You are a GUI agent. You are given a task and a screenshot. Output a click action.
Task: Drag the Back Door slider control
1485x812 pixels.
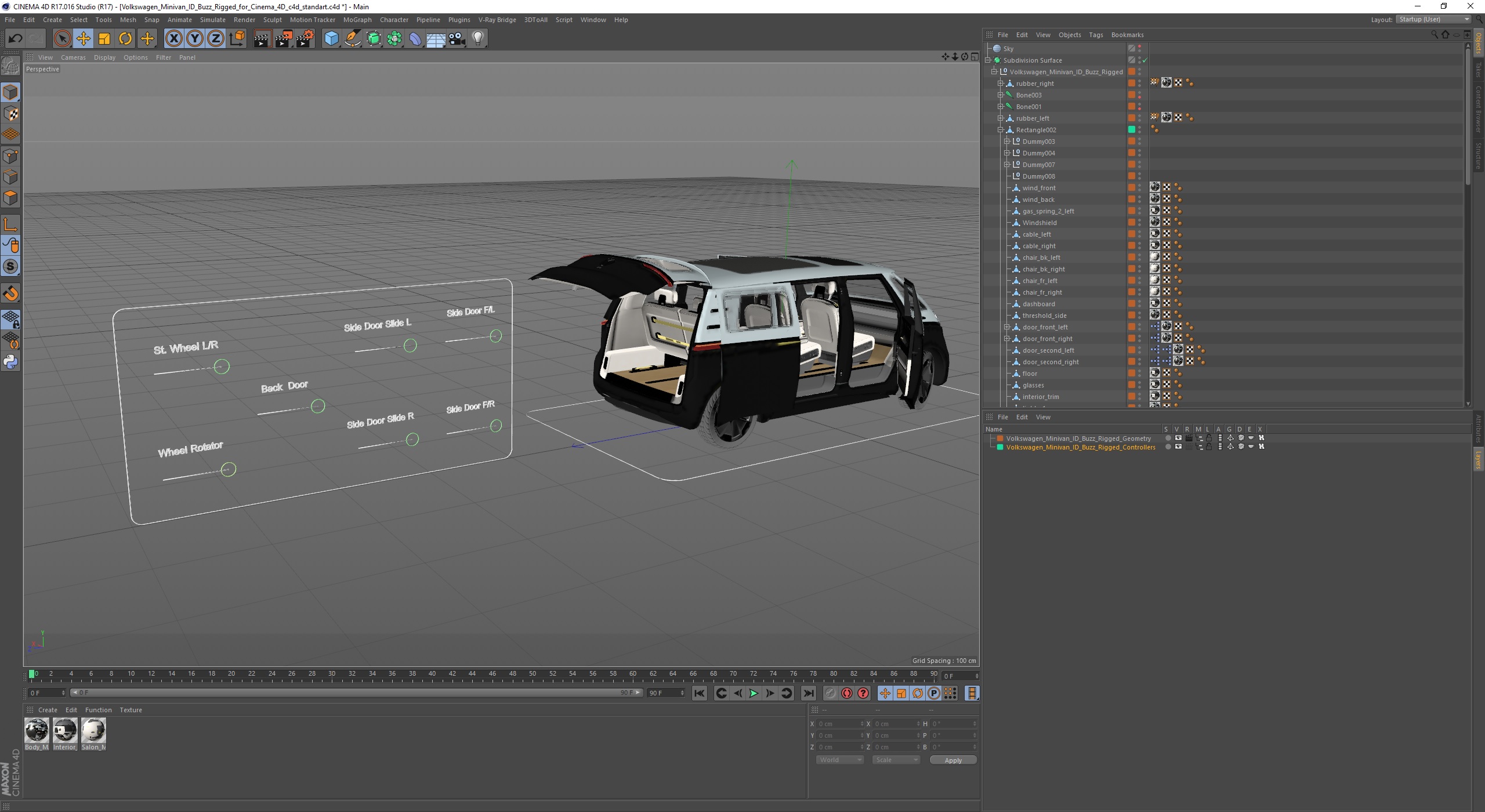tap(318, 406)
